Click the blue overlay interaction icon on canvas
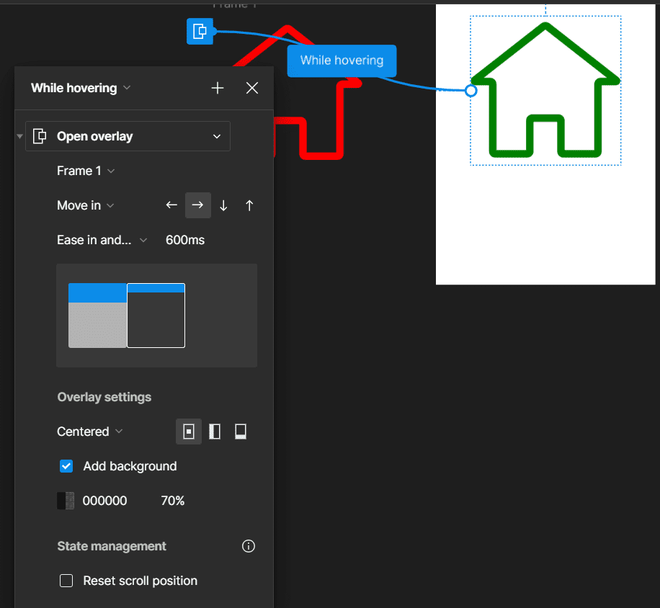The width and height of the screenshot is (660, 608). (x=200, y=31)
